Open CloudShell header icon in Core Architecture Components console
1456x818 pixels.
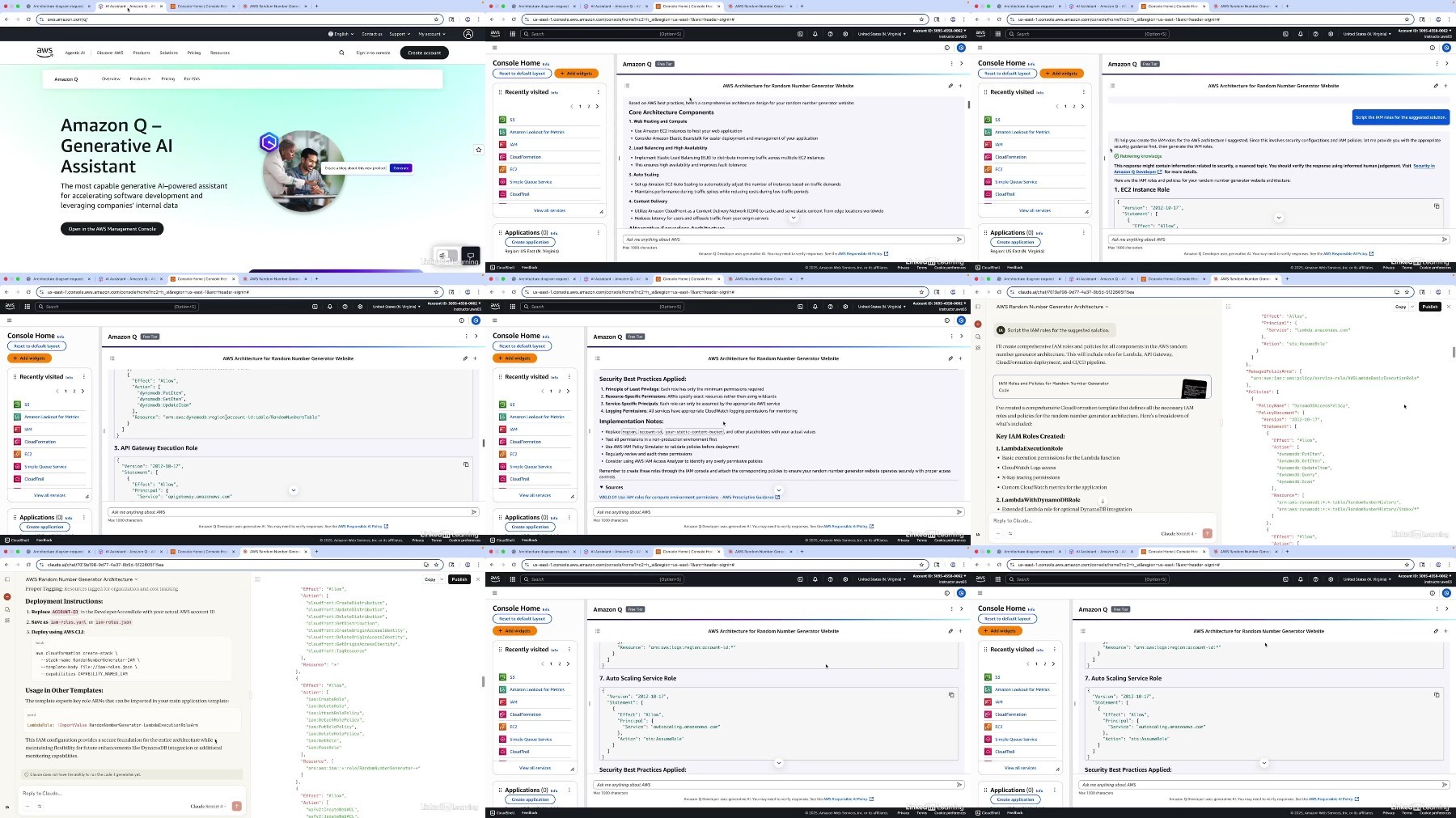800,34
